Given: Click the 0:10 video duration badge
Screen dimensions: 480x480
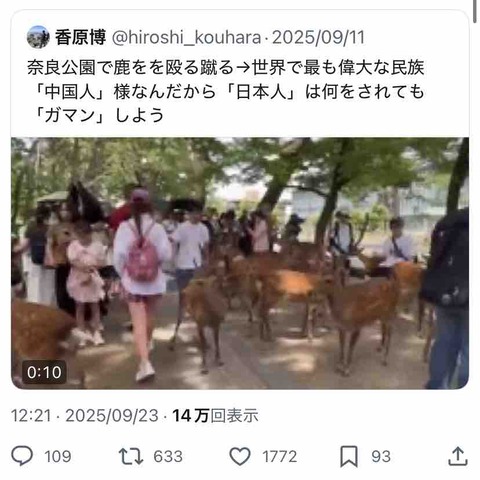Looking at the screenshot, I should [44, 372].
